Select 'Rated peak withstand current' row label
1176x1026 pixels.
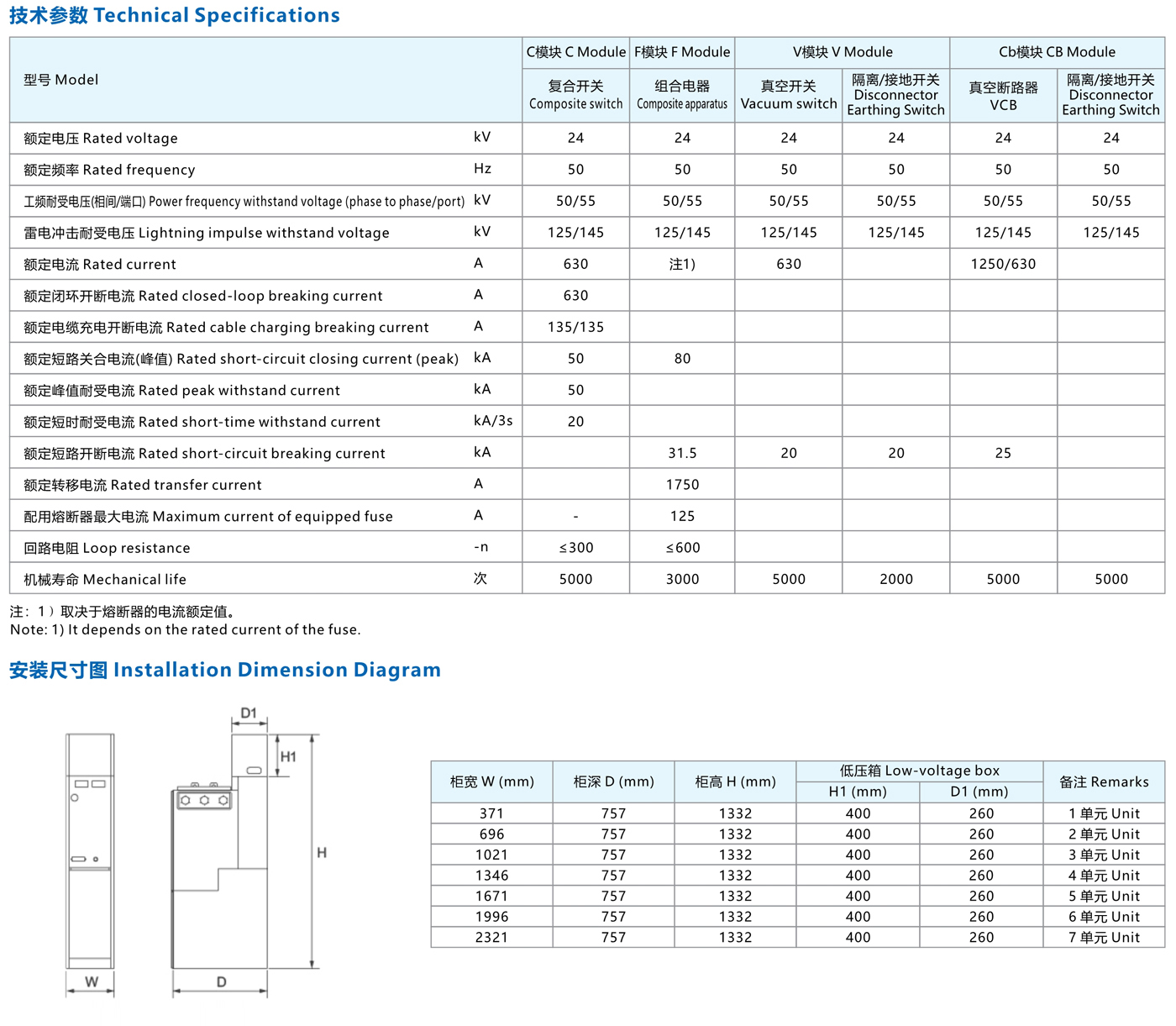coord(182,391)
